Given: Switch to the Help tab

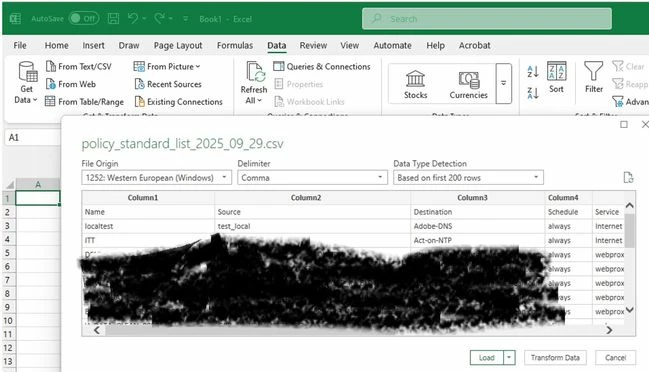Looking at the screenshot, I should 435,46.
